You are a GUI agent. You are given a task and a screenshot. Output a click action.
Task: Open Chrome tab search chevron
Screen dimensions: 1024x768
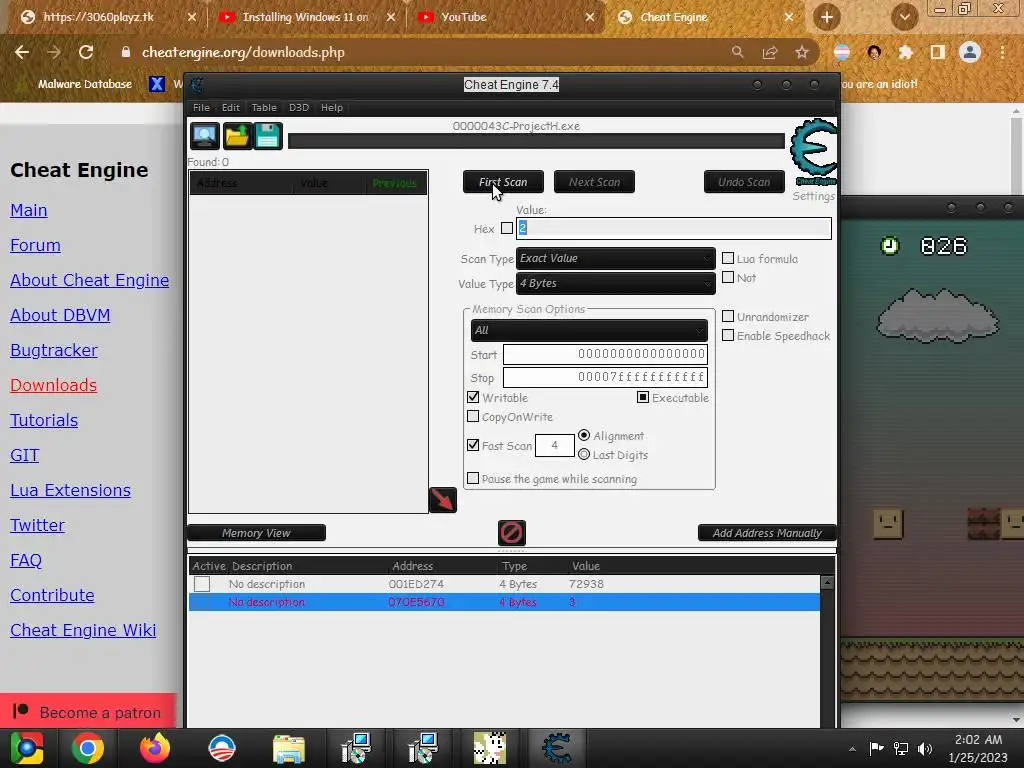coord(904,17)
